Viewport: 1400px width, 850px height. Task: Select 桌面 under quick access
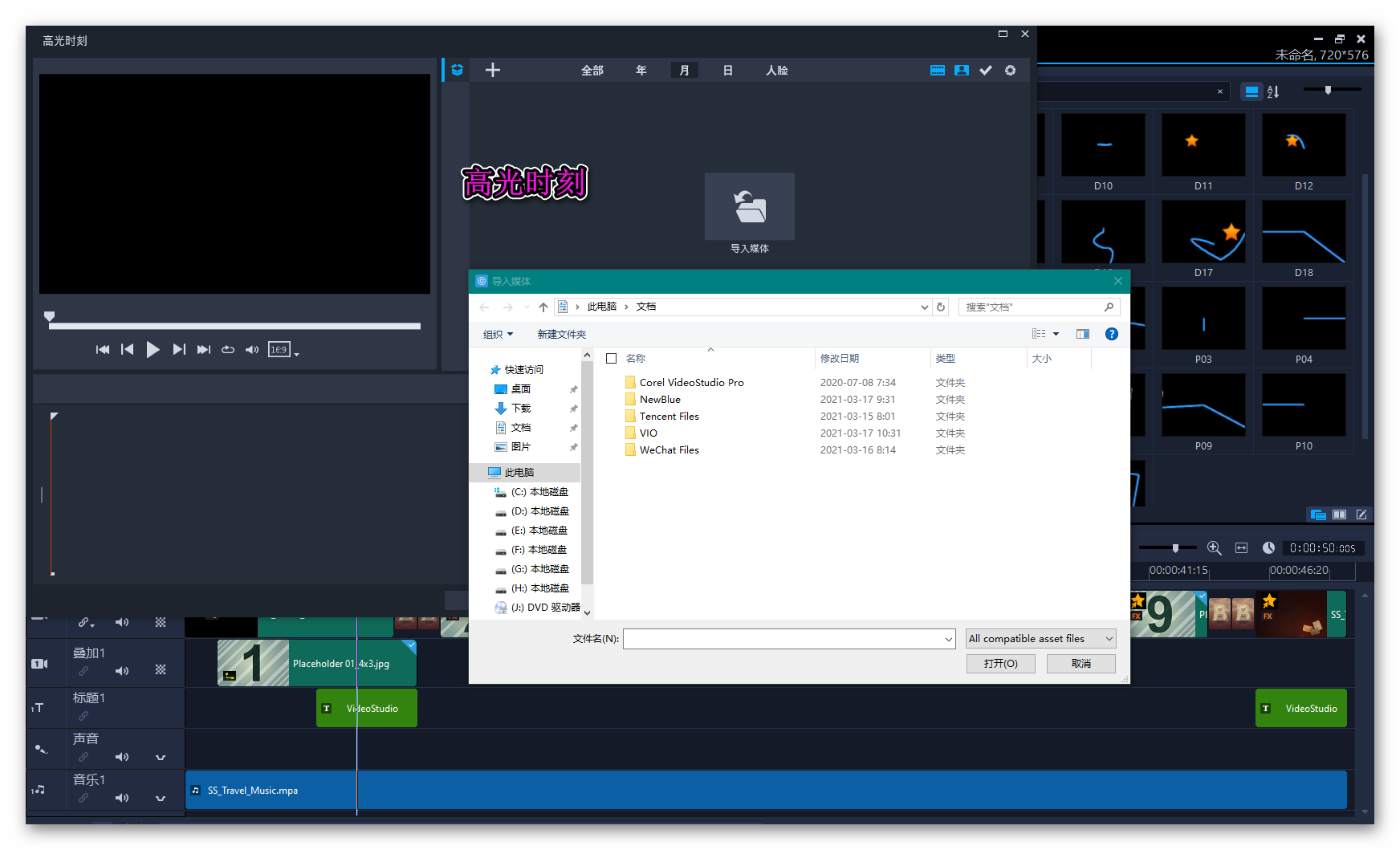tap(521, 389)
